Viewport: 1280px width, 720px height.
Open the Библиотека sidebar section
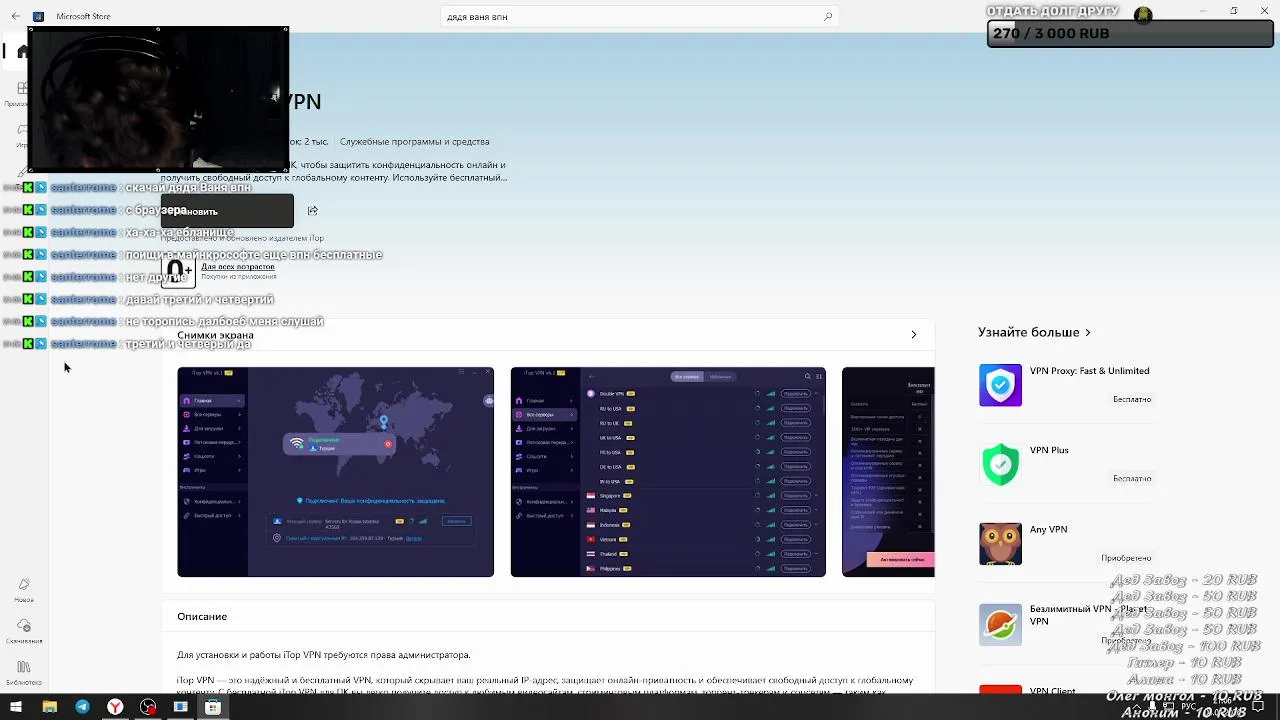click(x=24, y=672)
